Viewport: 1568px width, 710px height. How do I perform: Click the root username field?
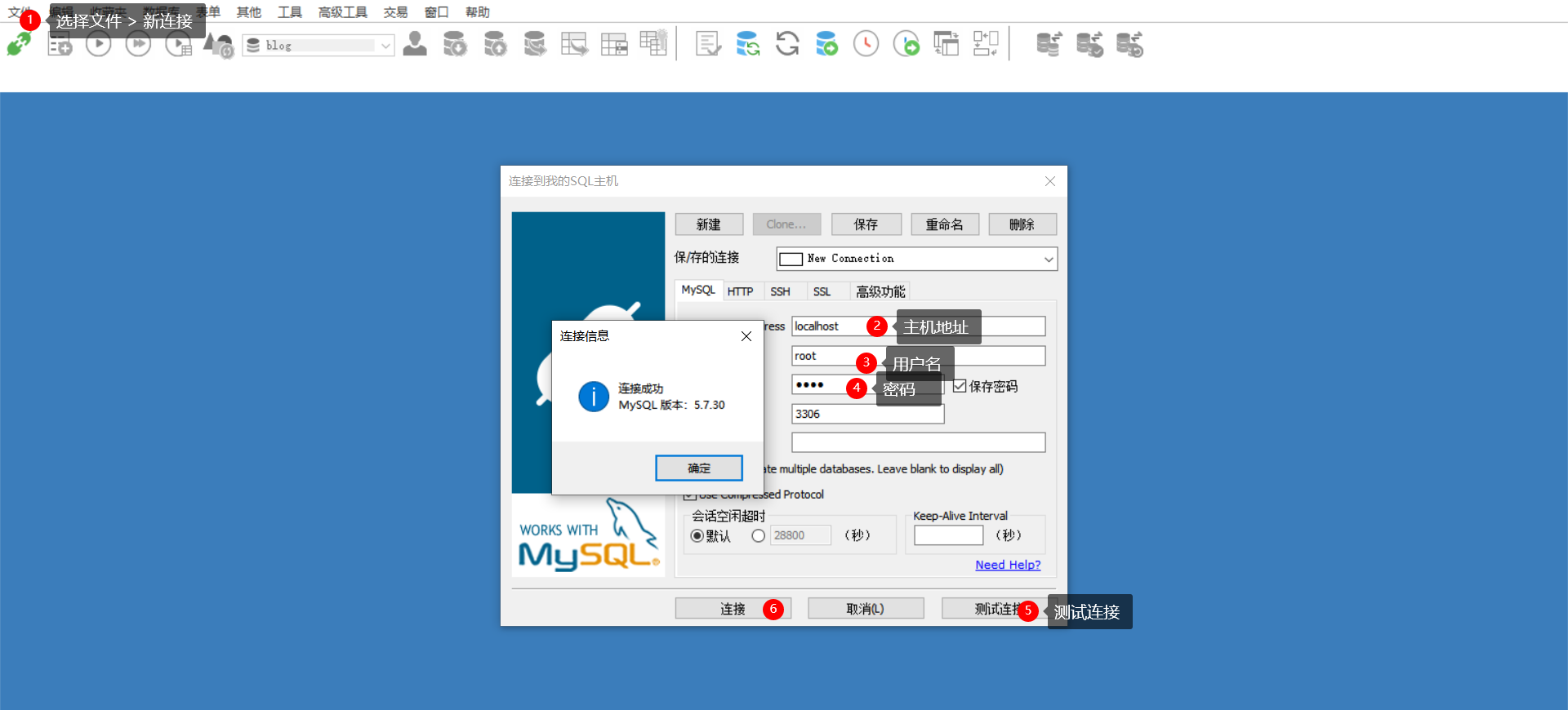tap(918, 356)
